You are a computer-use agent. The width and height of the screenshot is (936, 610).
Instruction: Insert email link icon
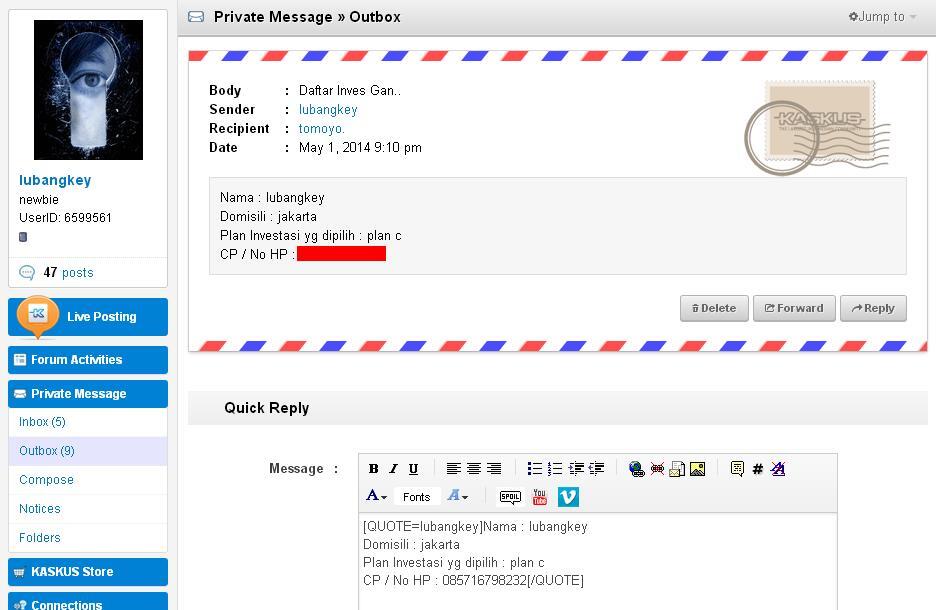tap(677, 469)
